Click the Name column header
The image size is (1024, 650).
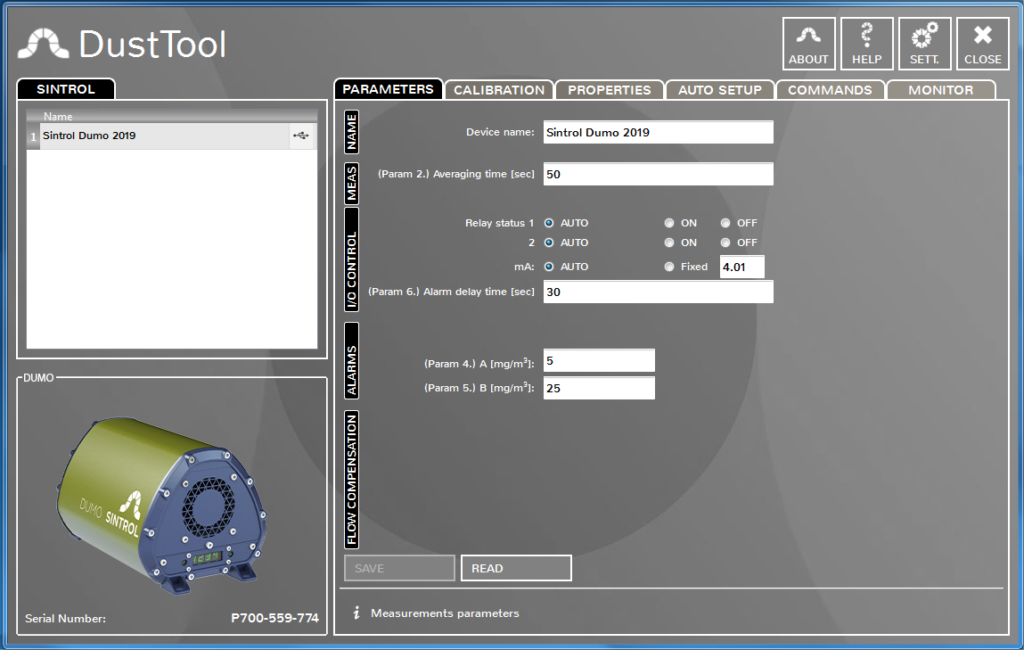(x=172, y=116)
